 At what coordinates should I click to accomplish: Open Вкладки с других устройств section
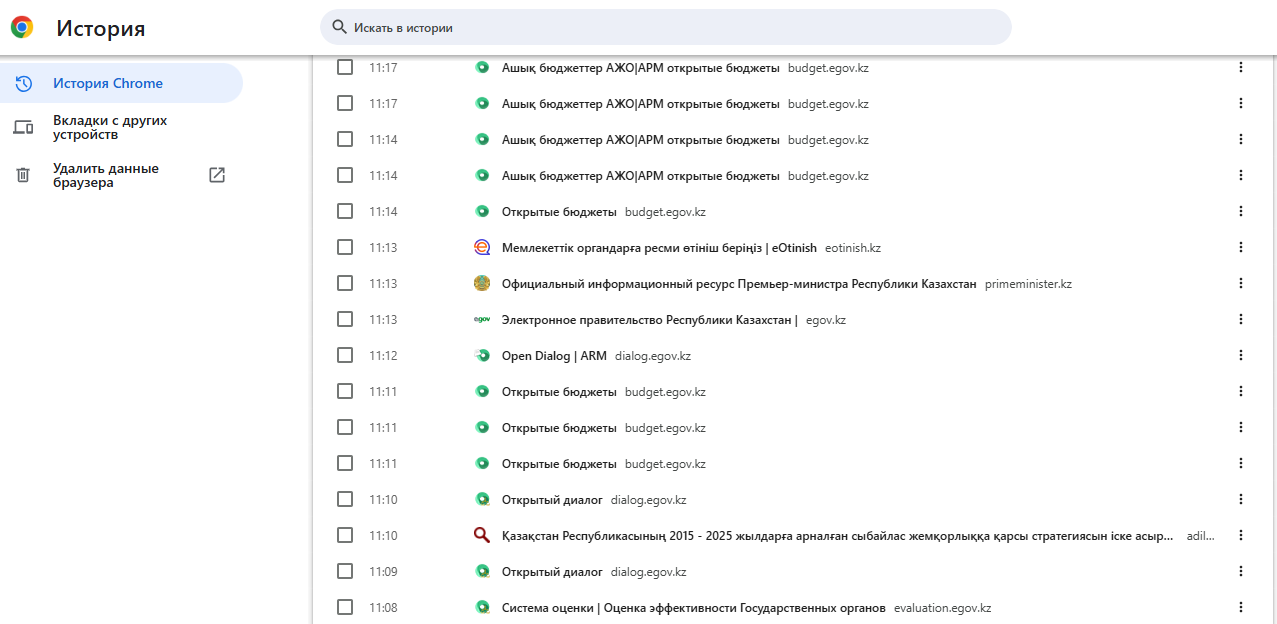[x=110, y=127]
